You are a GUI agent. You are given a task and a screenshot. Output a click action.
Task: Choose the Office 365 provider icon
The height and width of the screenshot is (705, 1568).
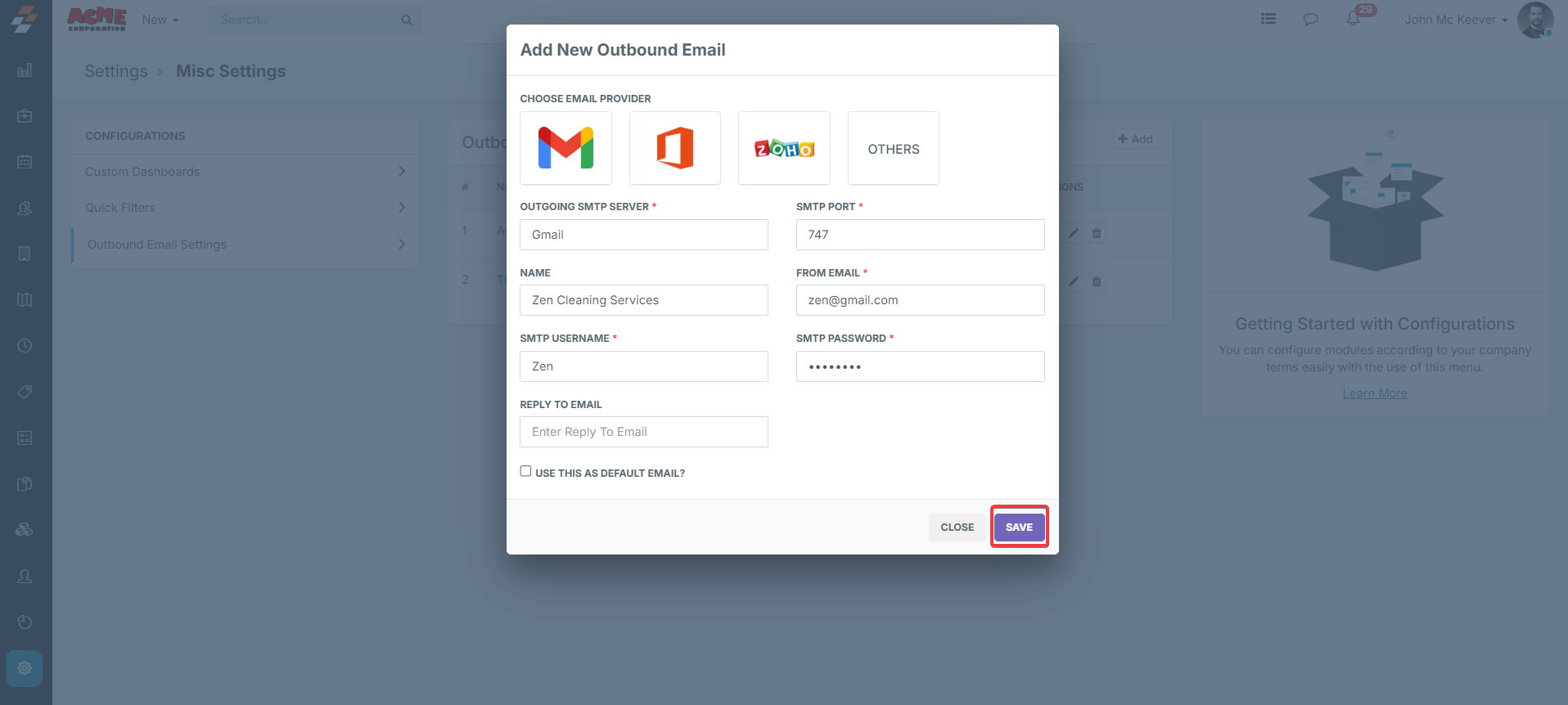pyautogui.click(x=674, y=148)
